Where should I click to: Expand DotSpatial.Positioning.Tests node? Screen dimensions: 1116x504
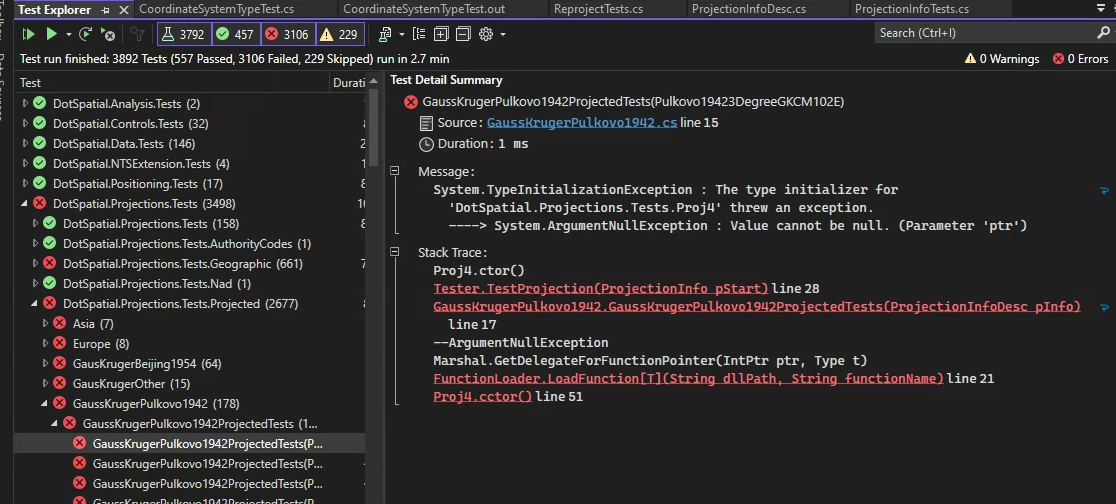coord(26,184)
